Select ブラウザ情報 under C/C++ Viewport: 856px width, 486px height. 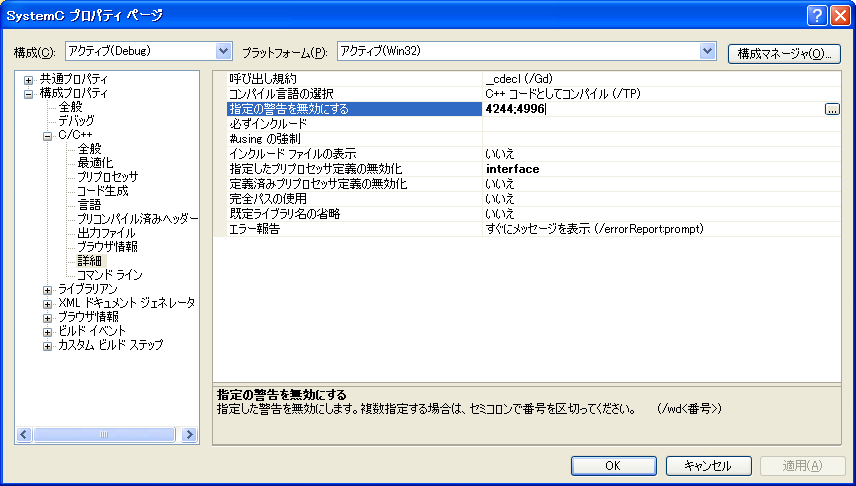pyautogui.click(x=107, y=247)
